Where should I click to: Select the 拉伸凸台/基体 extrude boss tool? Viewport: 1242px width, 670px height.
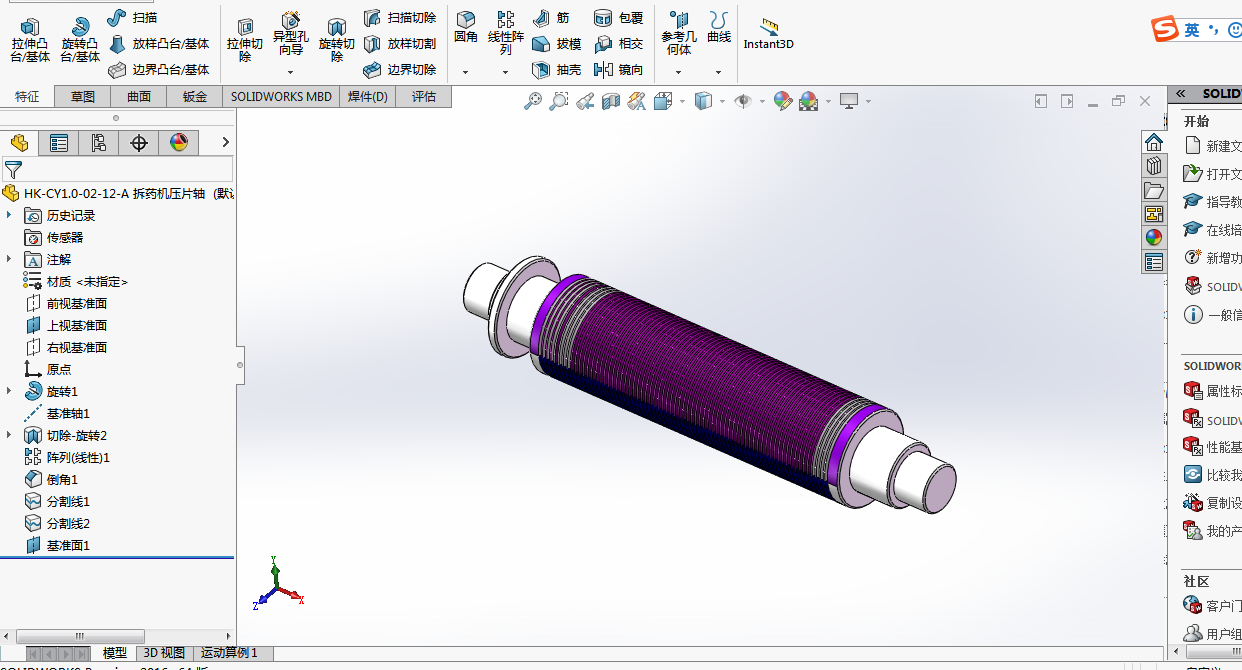30,40
